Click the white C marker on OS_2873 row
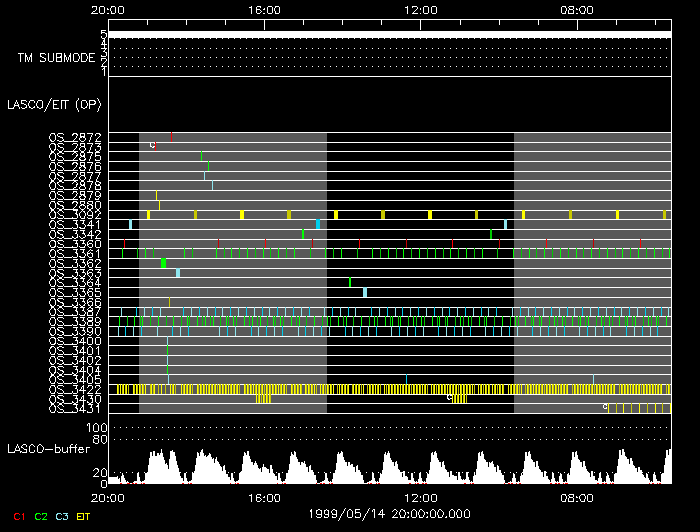The height and width of the screenshot is (532, 700). point(152,145)
